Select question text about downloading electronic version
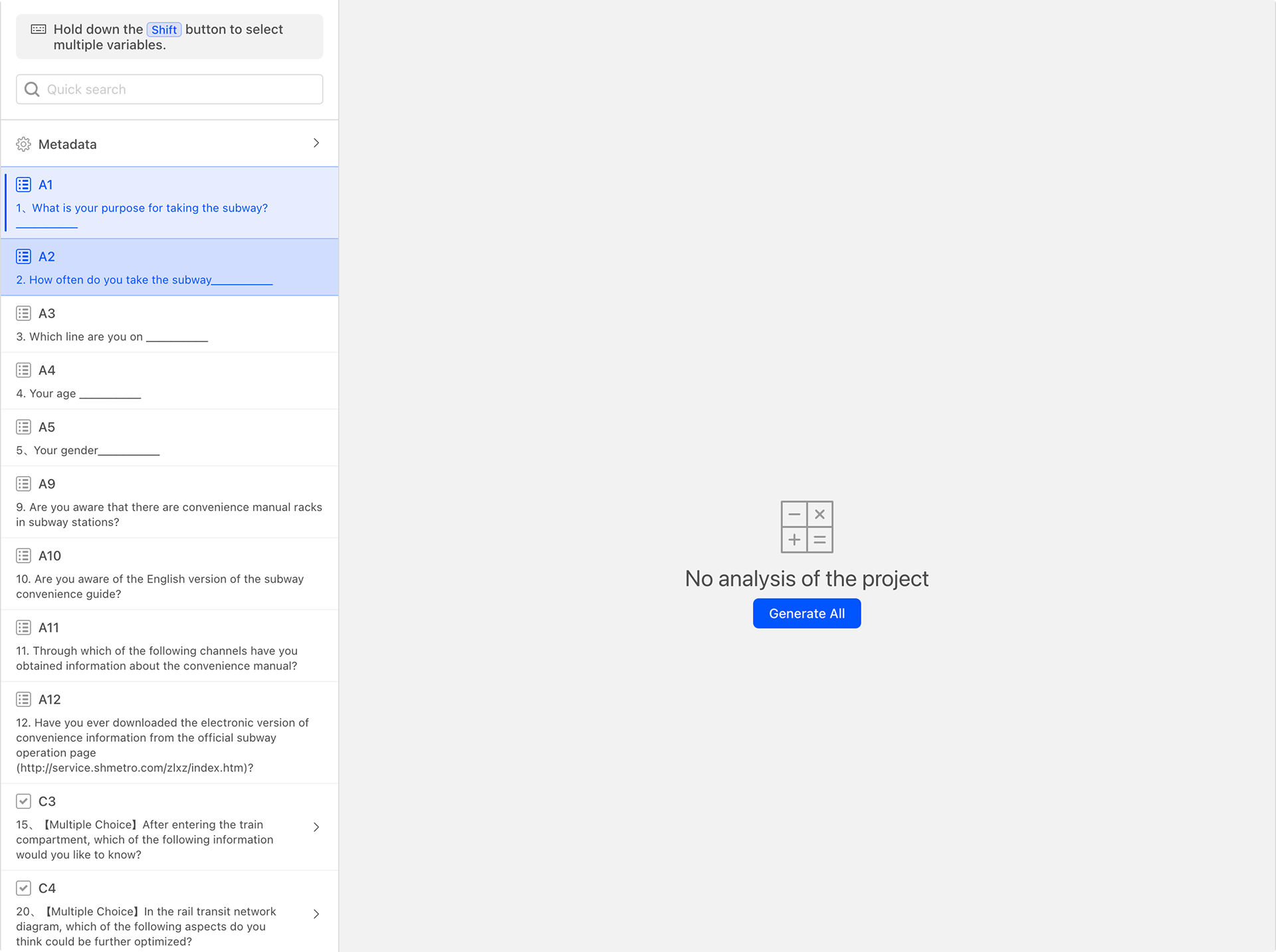 tap(162, 745)
